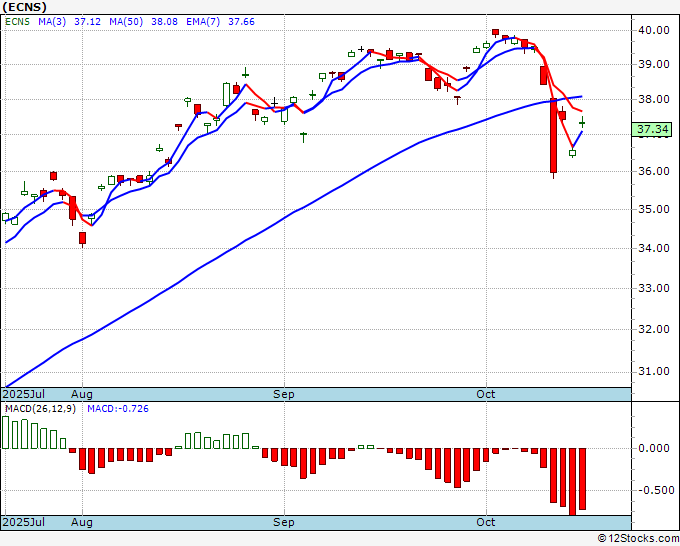Click the 39.00 price axis label
Image resolution: width=680 pixels, height=546 pixels.
(x=654, y=64)
